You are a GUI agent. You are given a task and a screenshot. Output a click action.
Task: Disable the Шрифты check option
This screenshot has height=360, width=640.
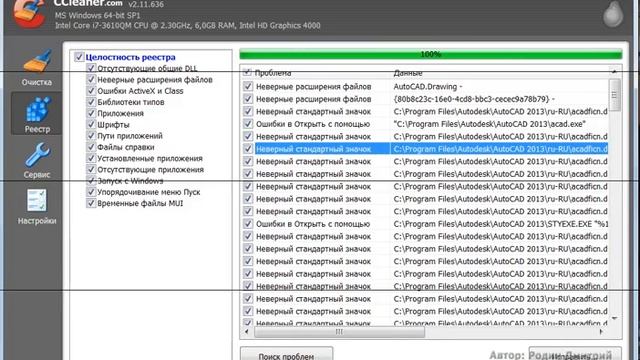(91, 124)
